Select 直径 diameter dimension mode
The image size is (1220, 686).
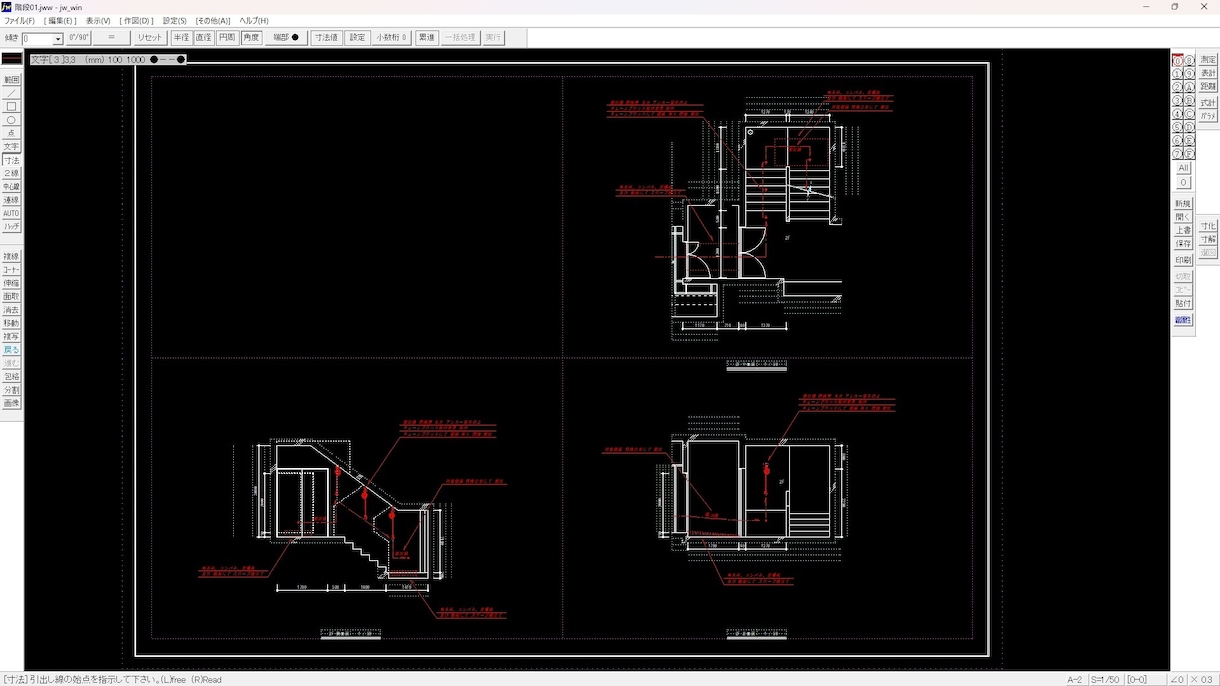click(204, 37)
